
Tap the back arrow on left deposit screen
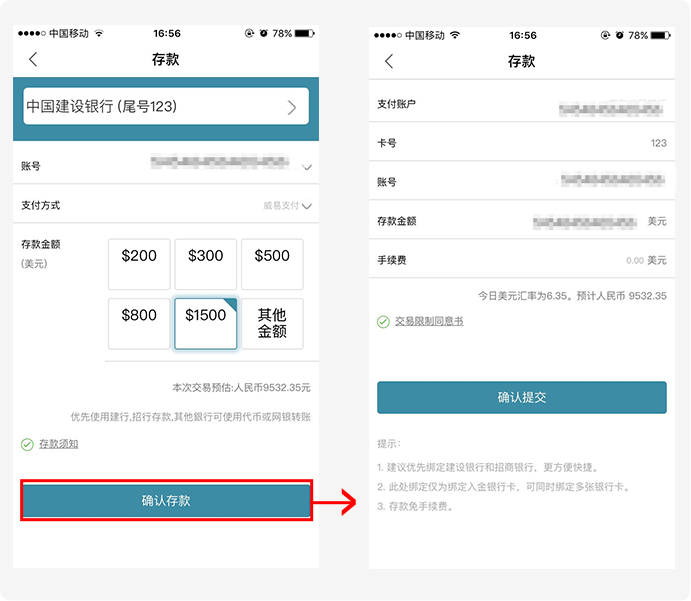(x=32, y=59)
